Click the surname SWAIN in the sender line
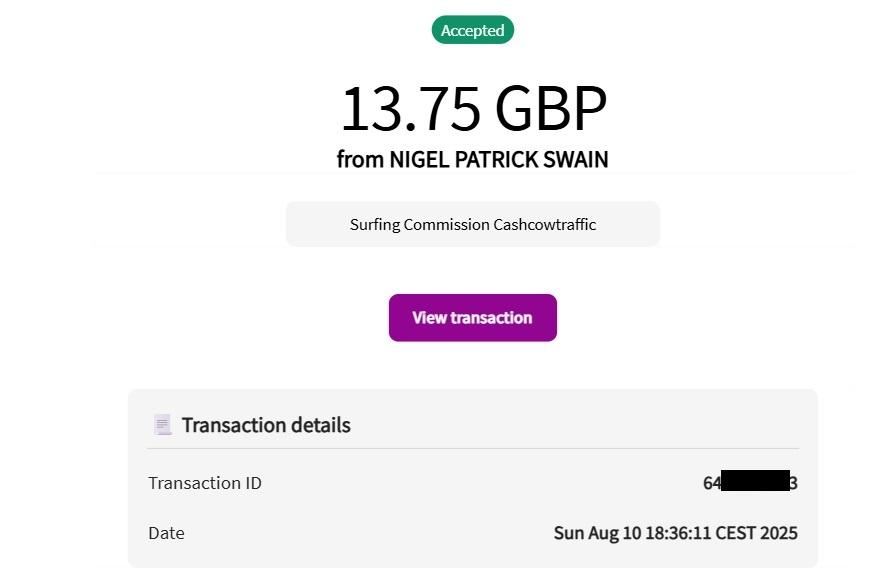Image resolution: width=877 pixels, height=578 pixels. [x=576, y=159]
